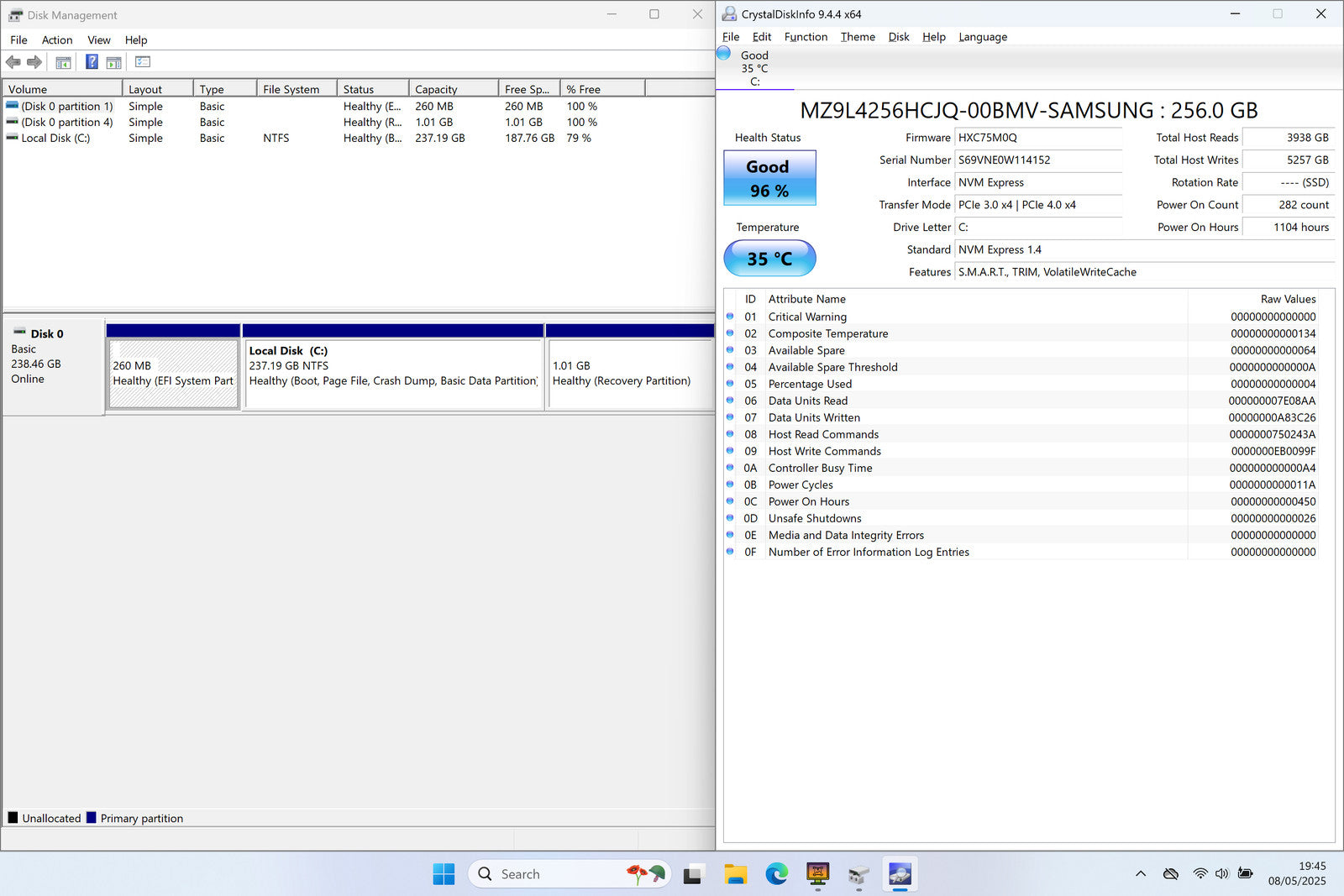Open the File menu in Disk Management
The height and width of the screenshot is (896, 1344).
pyautogui.click(x=18, y=39)
